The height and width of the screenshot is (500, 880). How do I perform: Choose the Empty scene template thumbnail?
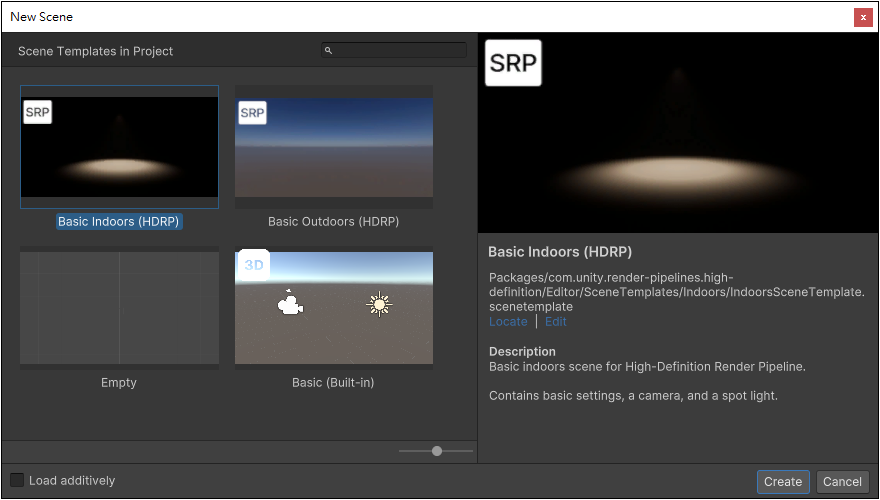click(x=119, y=308)
